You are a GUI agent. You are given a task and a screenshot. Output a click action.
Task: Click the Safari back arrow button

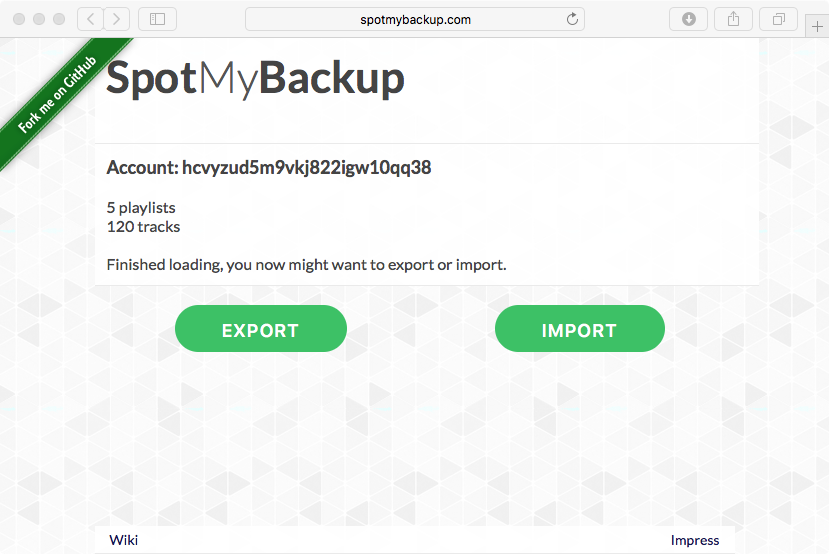pos(90,20)
